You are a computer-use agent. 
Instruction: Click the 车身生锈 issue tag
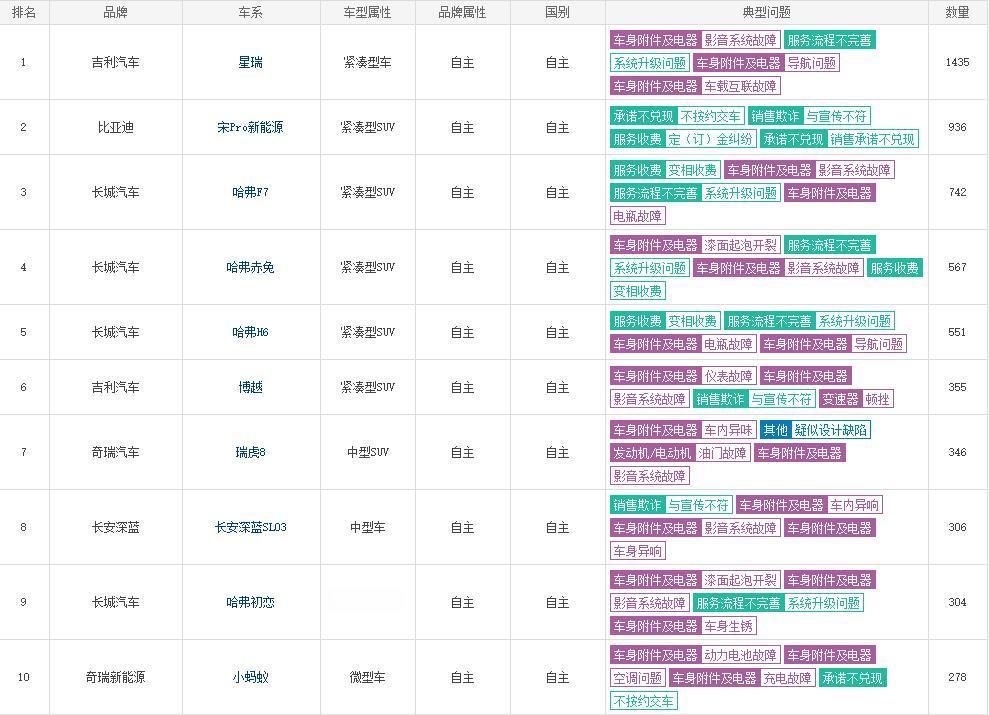[728, 626]
